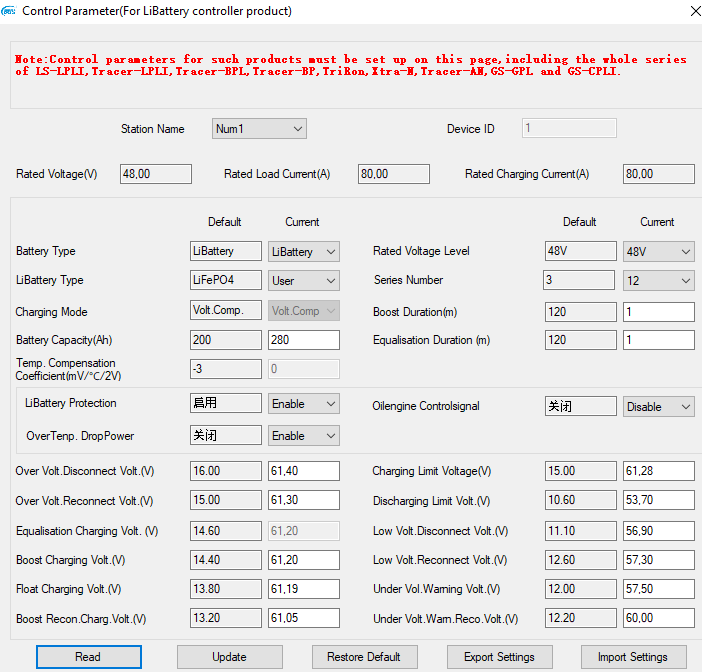Expand the Battery Type current dropdown

tap(304, 252)
